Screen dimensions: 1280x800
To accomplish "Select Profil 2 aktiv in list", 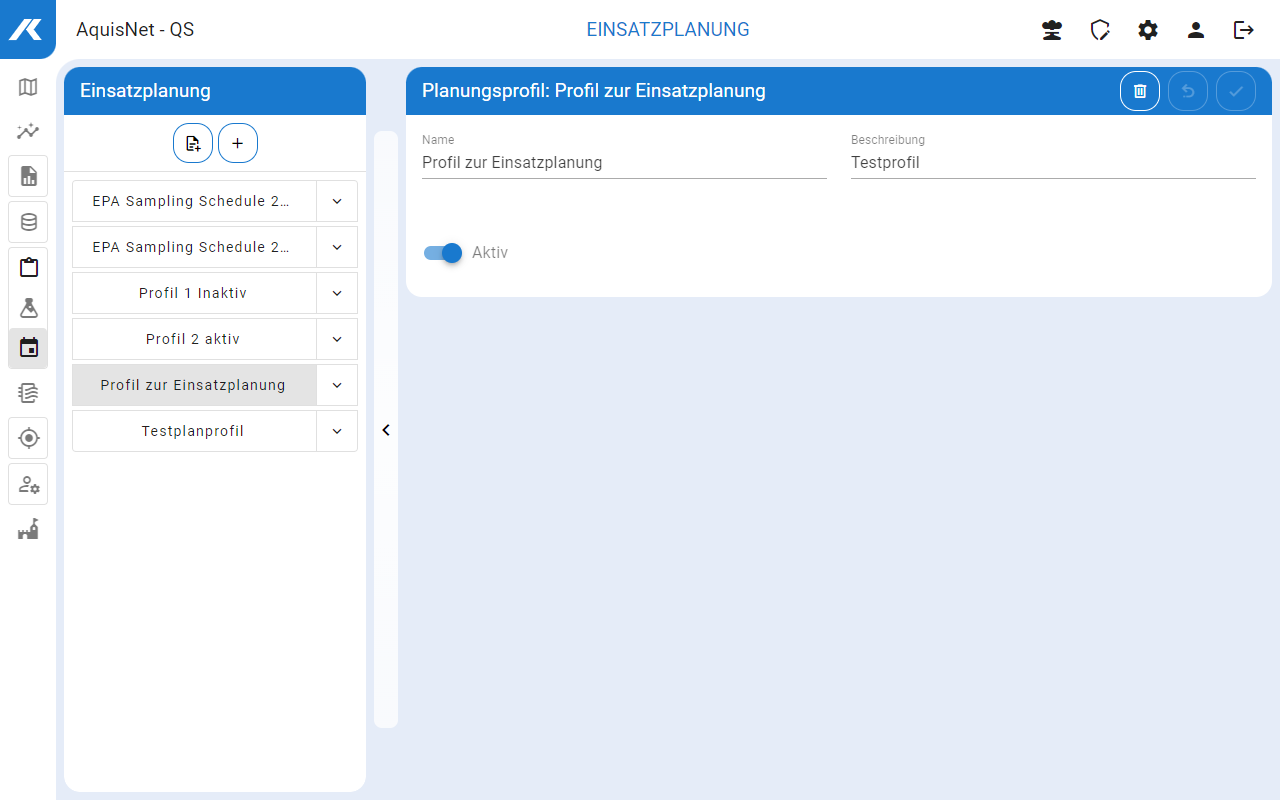I will [193, 339].
